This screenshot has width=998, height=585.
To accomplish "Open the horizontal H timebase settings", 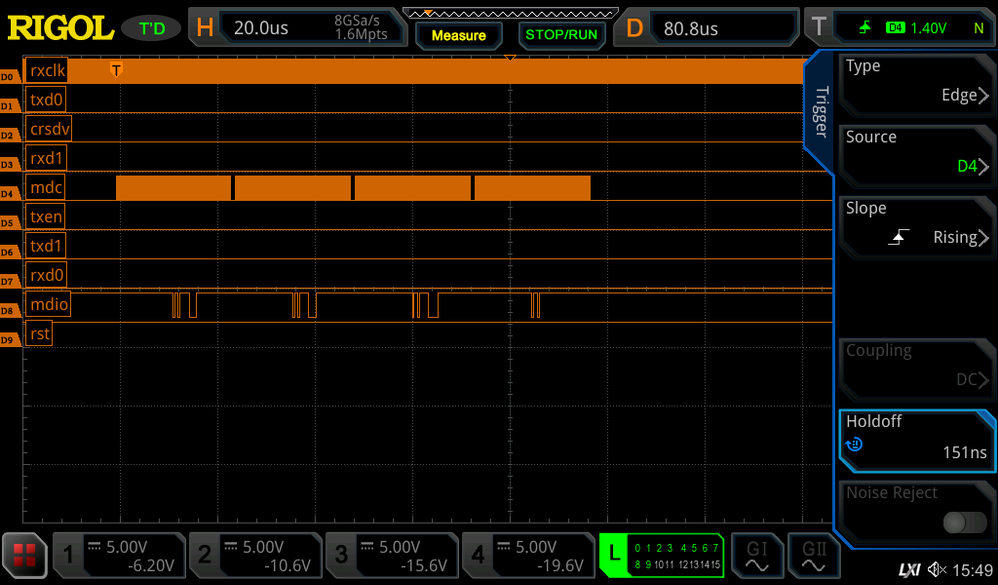I will 204,28.
